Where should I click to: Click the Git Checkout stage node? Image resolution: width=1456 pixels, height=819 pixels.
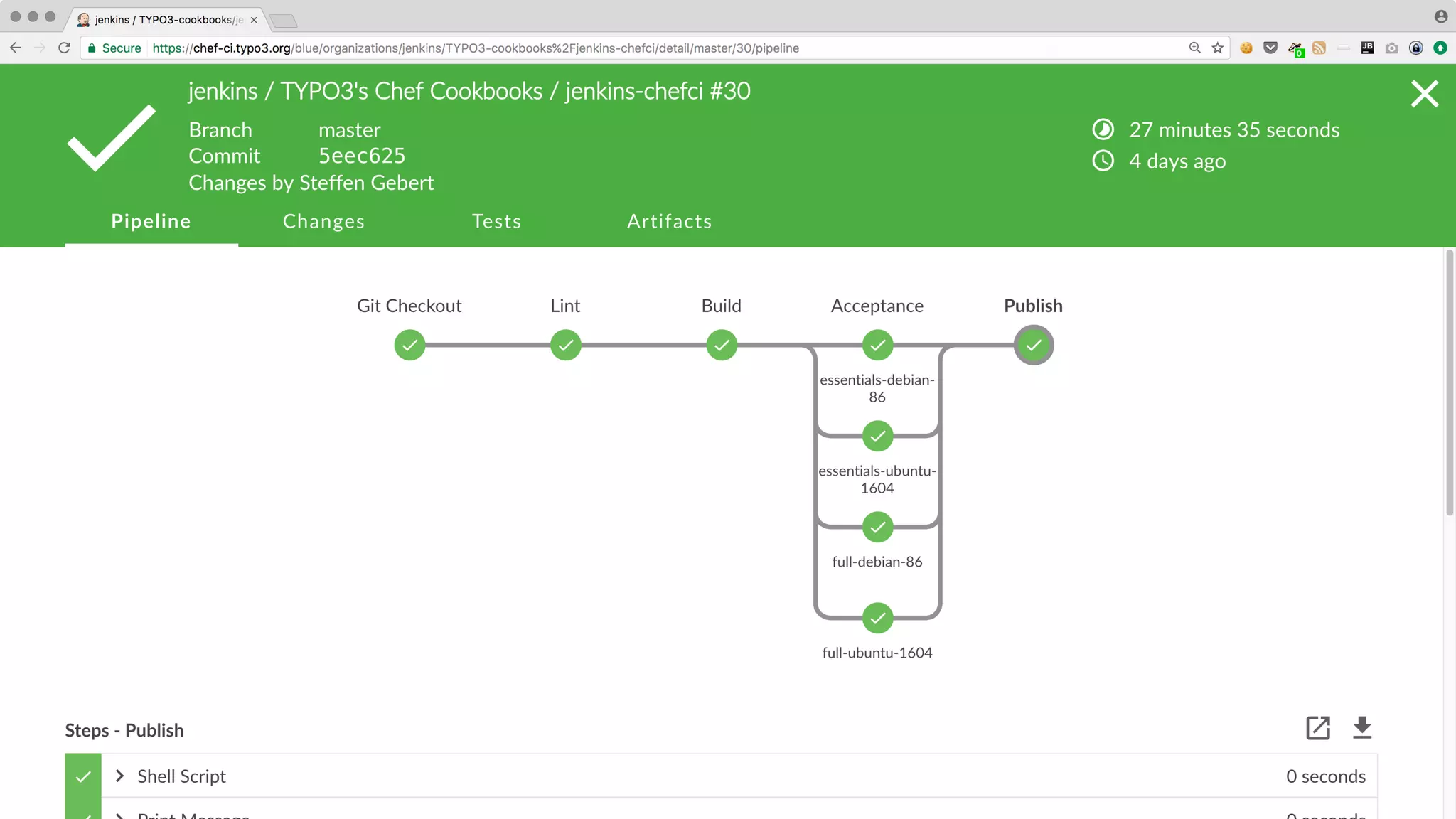[409, 346]
